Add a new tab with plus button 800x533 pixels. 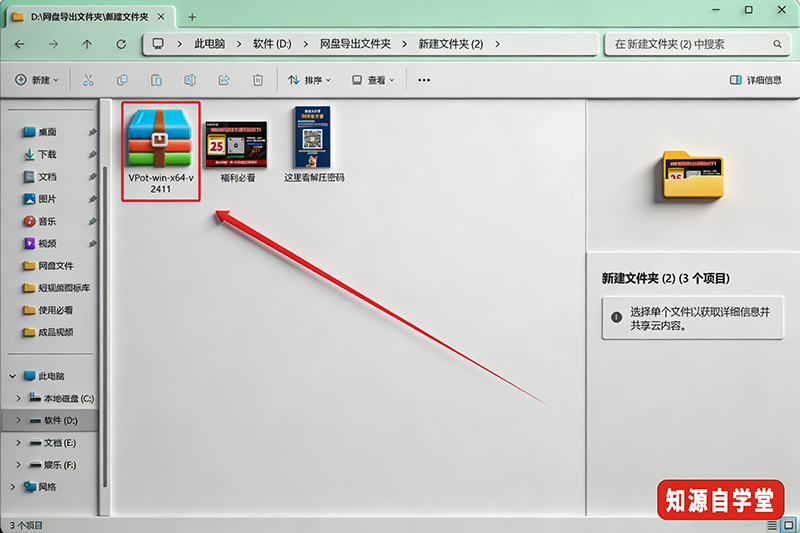[x=192, y=17]
